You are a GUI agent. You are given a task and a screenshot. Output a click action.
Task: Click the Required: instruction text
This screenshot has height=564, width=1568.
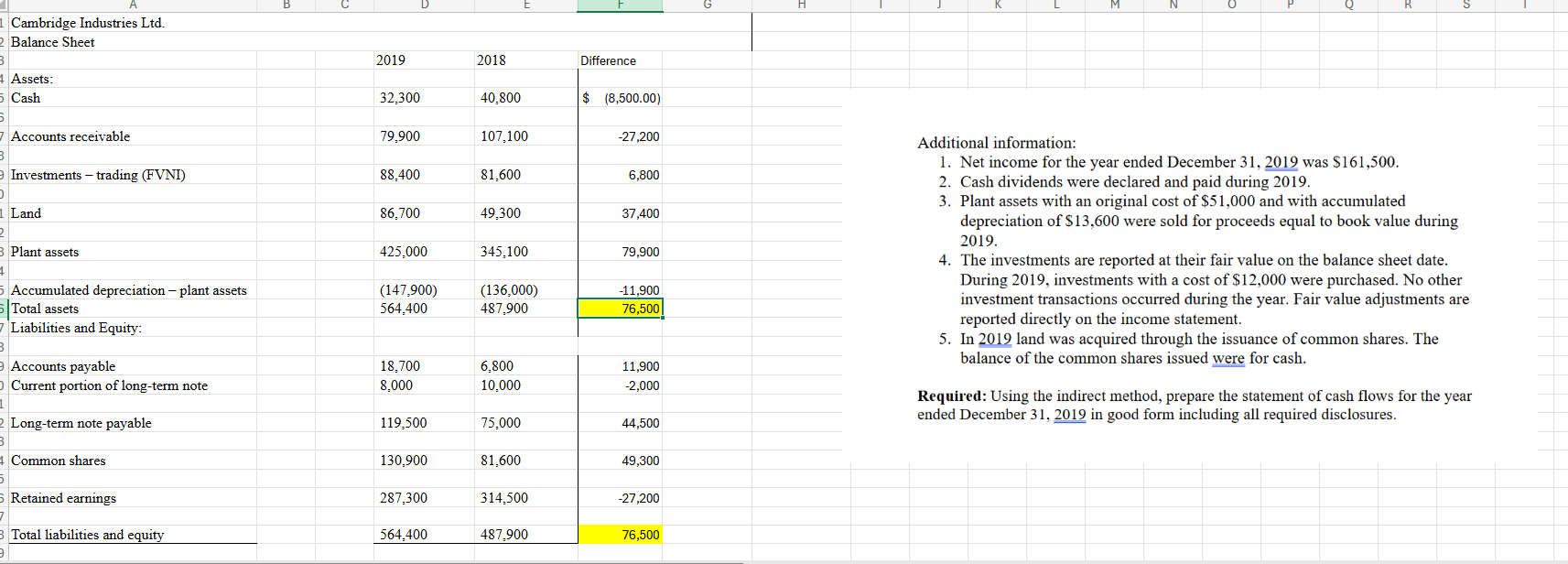click(1195, 405)
